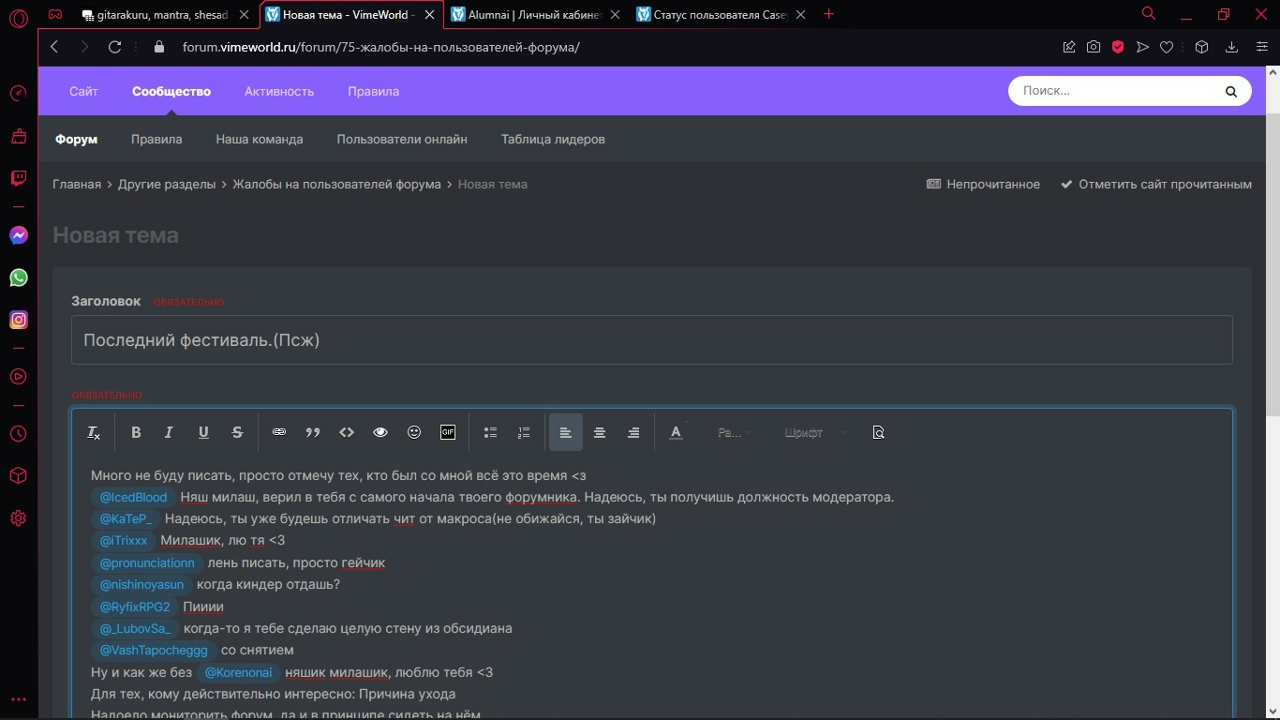Toggle bold formatting
Viewport: 1280px width, 720px height.
point(136,432)
